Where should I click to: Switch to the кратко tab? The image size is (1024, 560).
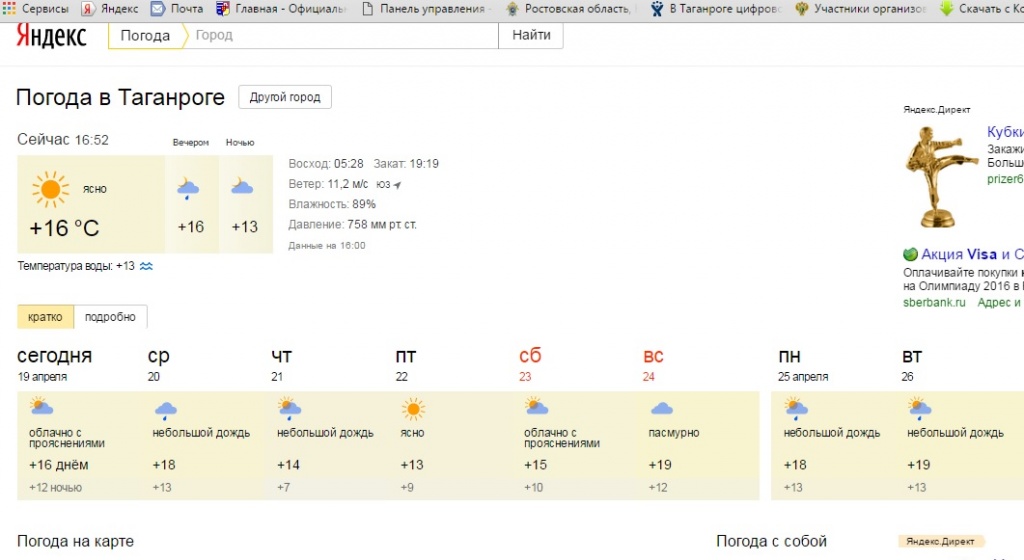click(x=45, y=317)
